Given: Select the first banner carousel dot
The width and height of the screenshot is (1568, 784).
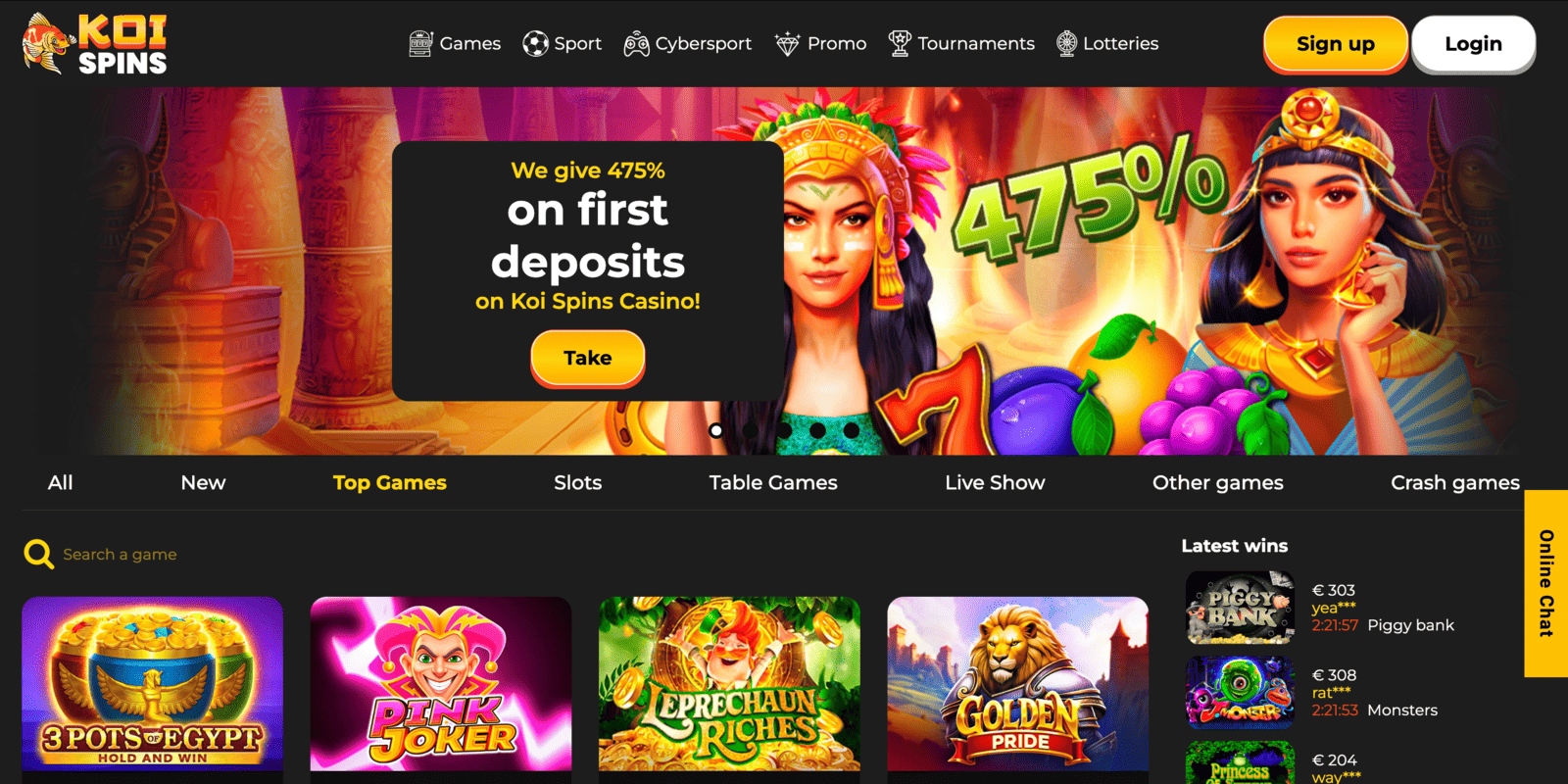Looking at the screenshot, I should tap(716, 430).
